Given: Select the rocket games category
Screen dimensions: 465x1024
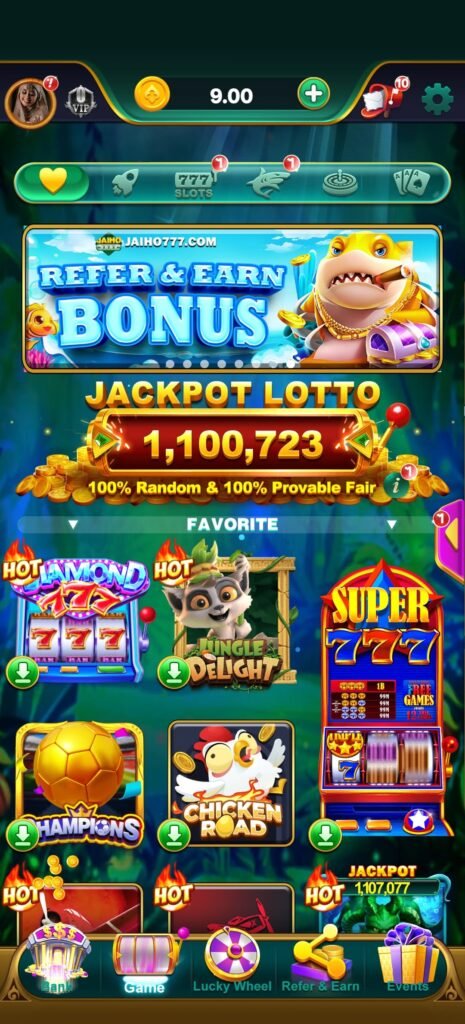Looking at the screenshot, I should 123,182.
